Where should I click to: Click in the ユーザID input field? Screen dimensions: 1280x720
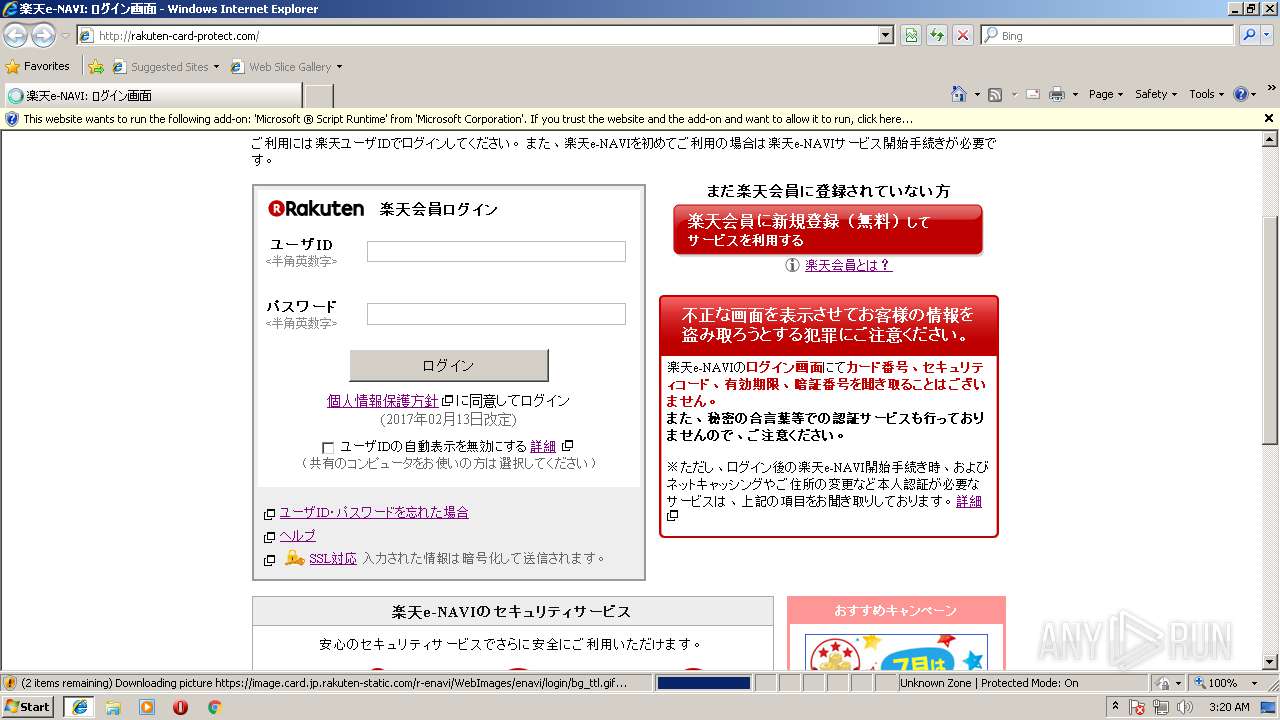point(496,252)
